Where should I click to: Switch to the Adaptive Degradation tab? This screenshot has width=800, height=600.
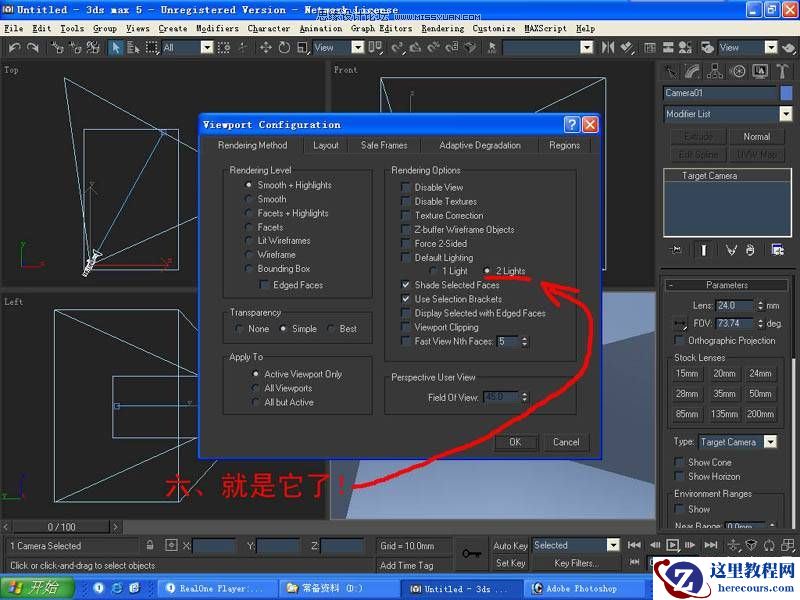pos(480,145)
